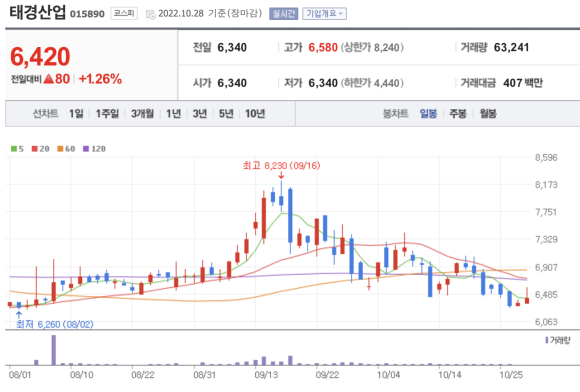
Task: Click the 전일 value 6,340
Action: [232, 47]
